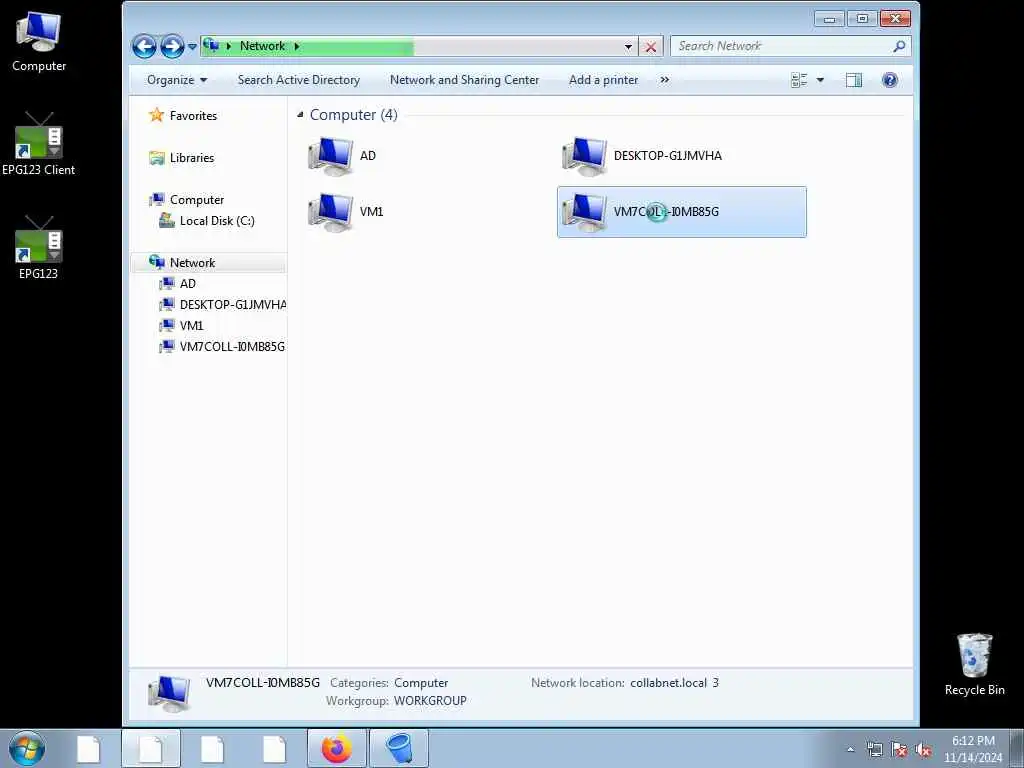Click the Show desktop button
1024x768 pixels.
point(1016,748)
